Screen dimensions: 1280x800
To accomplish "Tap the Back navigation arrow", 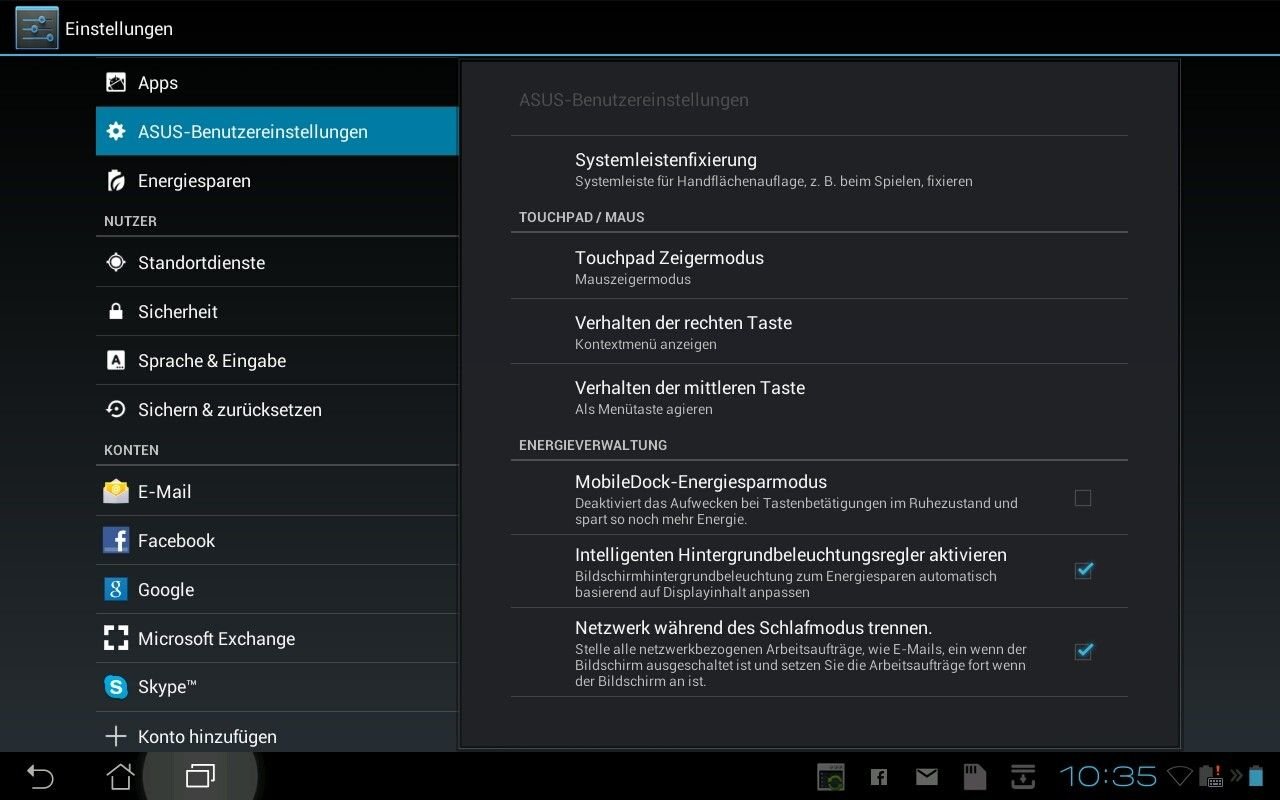I will click(40, 776).
